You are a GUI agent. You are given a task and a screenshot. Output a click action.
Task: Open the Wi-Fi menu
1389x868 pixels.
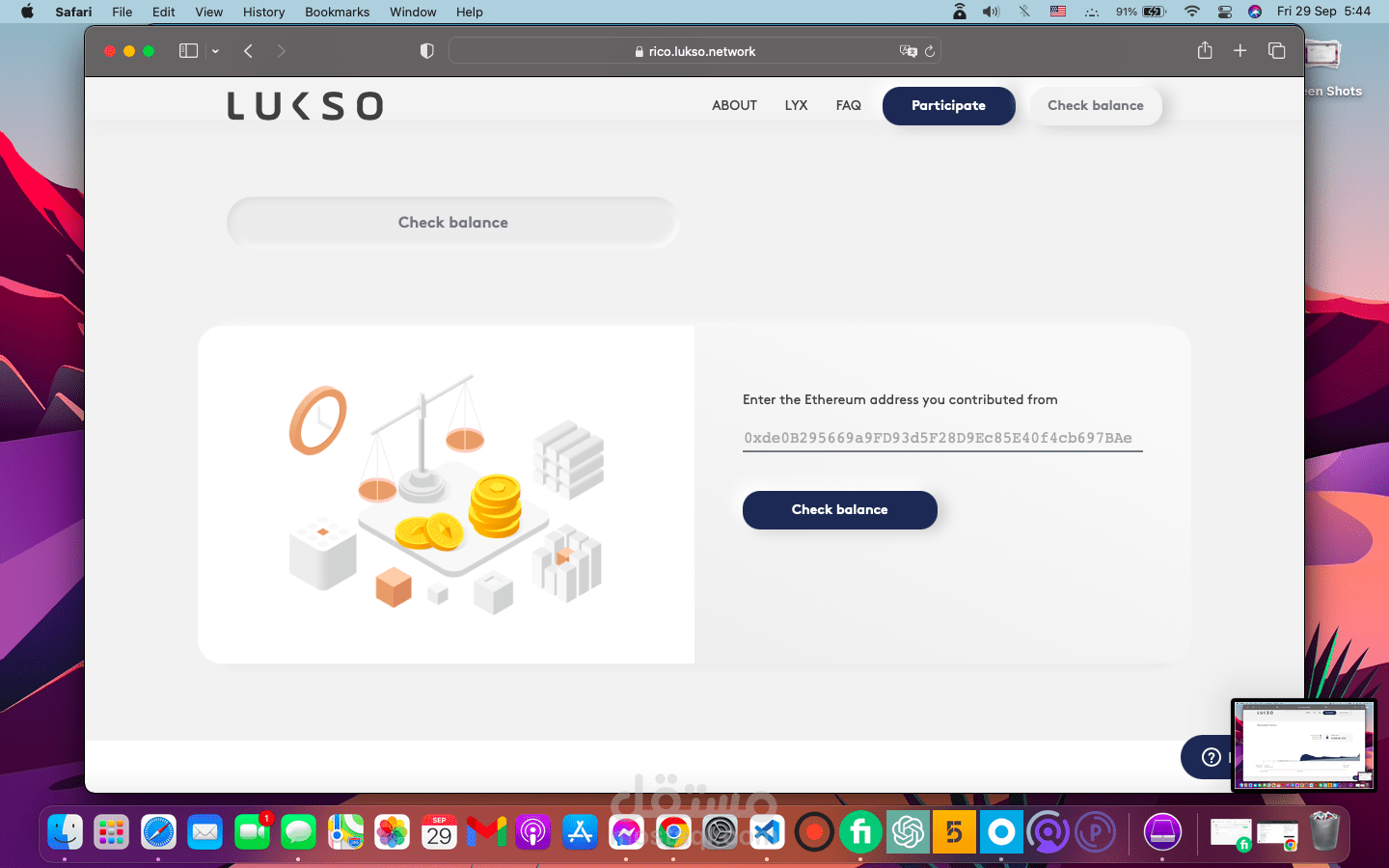[1192, 12]
